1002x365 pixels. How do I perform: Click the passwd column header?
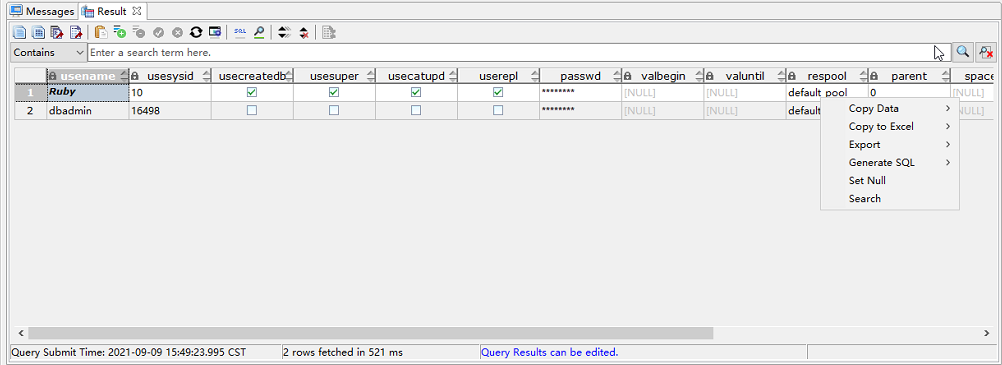coord(580,76)
